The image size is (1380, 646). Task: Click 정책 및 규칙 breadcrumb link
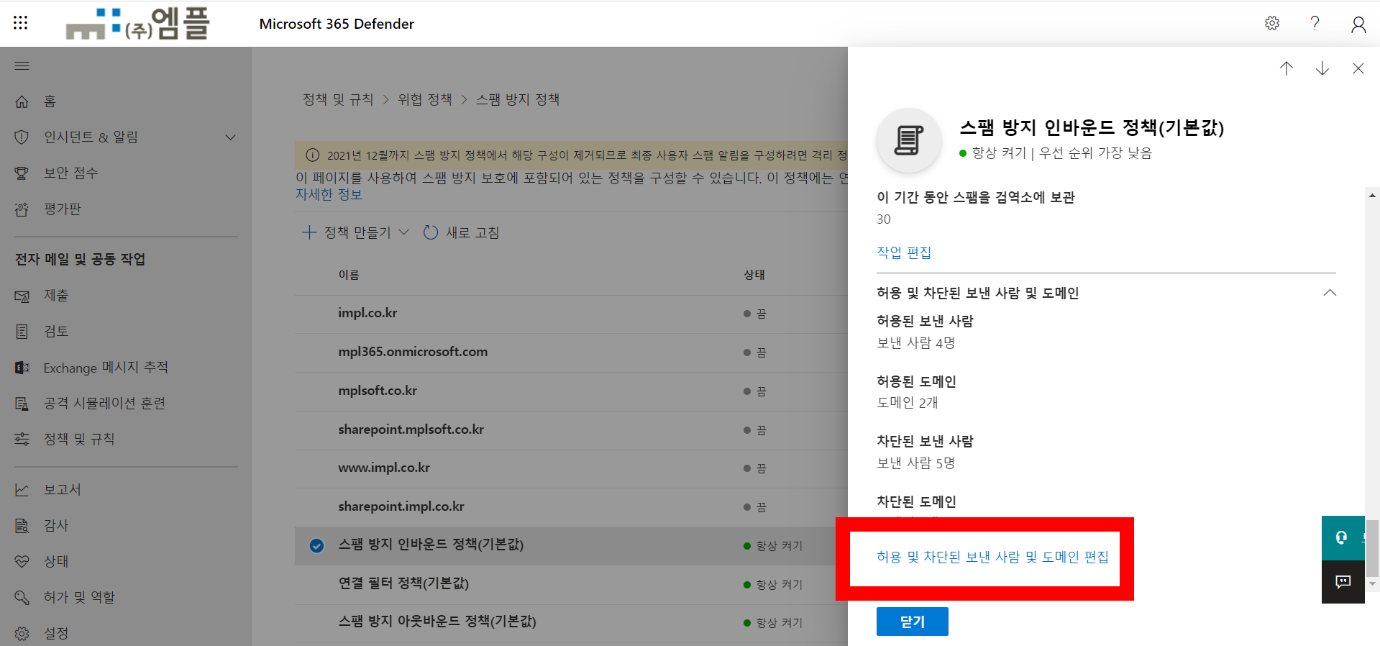[338, 100]
